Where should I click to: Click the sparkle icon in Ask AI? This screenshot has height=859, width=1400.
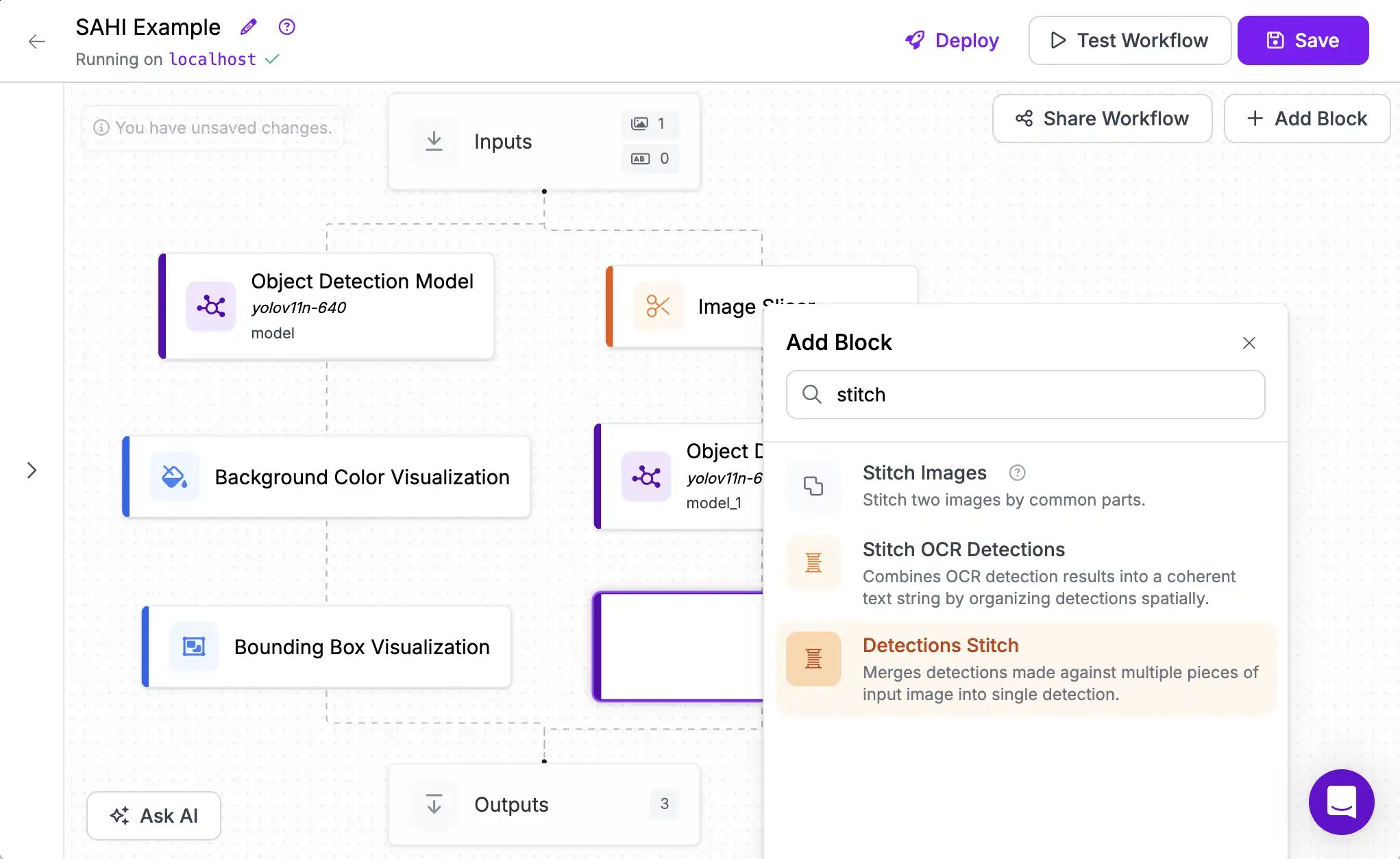click(x=119, y=816)
